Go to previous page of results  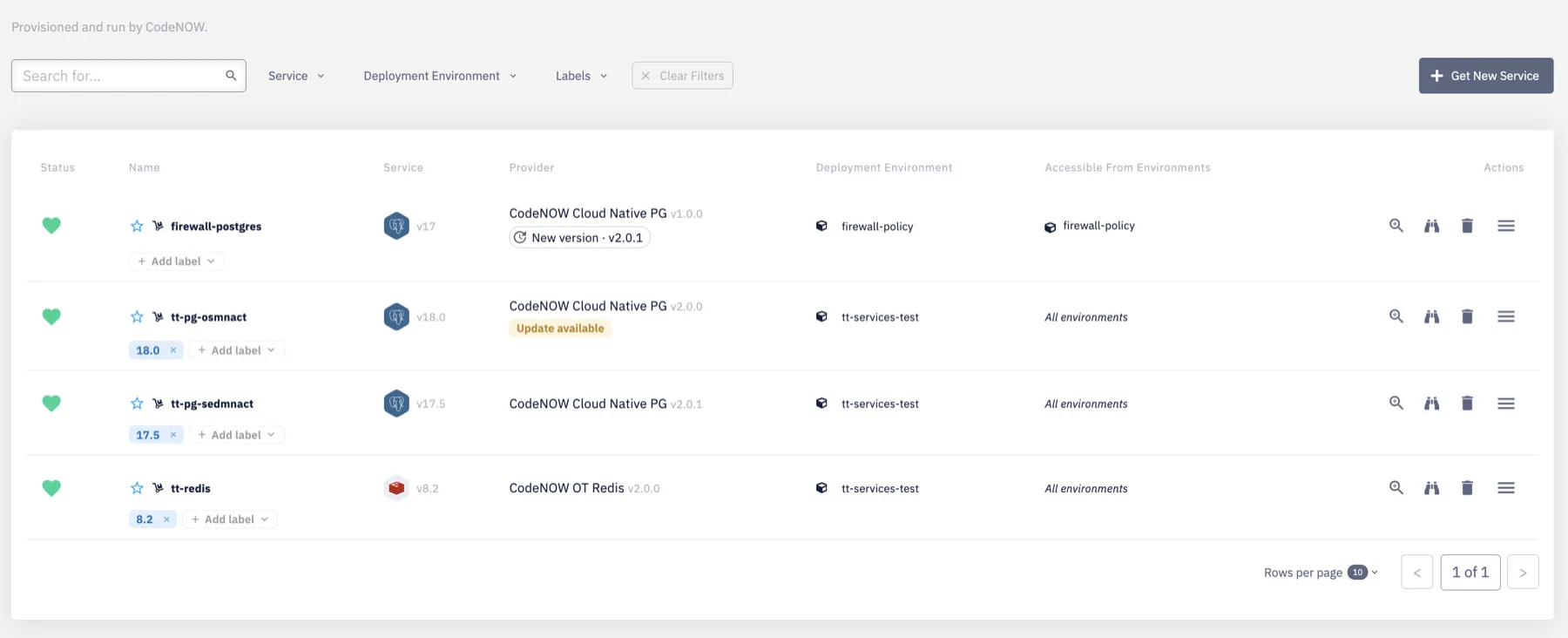(1416, 573)
